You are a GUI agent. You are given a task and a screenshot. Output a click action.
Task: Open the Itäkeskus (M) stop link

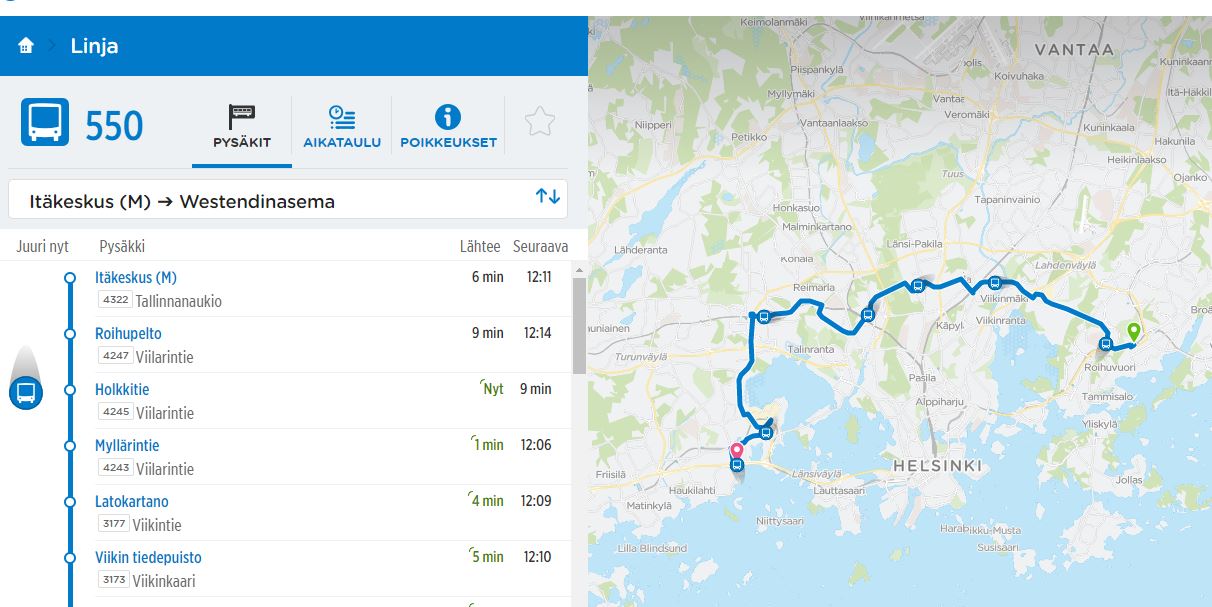(136, 277)
